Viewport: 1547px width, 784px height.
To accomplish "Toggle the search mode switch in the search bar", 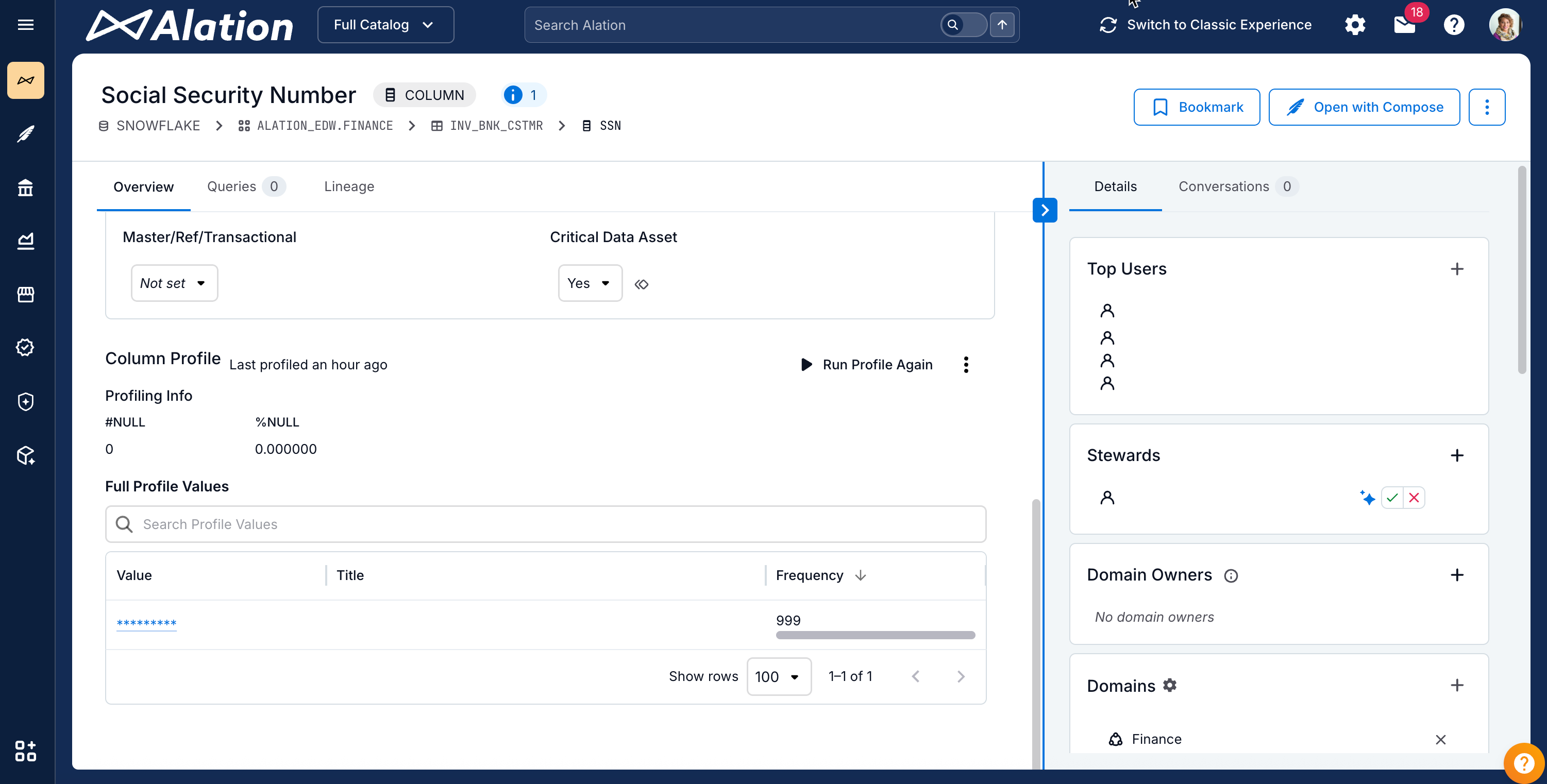I will click(x=963, y=25).
